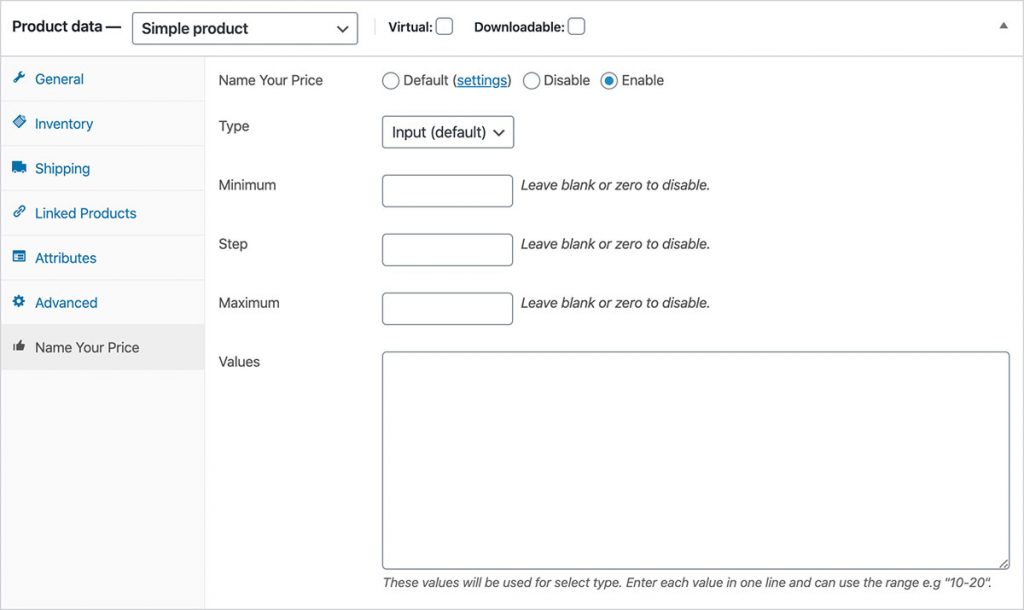The height and width of the screenshot is (610, 1024).
Task: Select the Default radio option
Action: pyautogui.click(x=391, y=80)
